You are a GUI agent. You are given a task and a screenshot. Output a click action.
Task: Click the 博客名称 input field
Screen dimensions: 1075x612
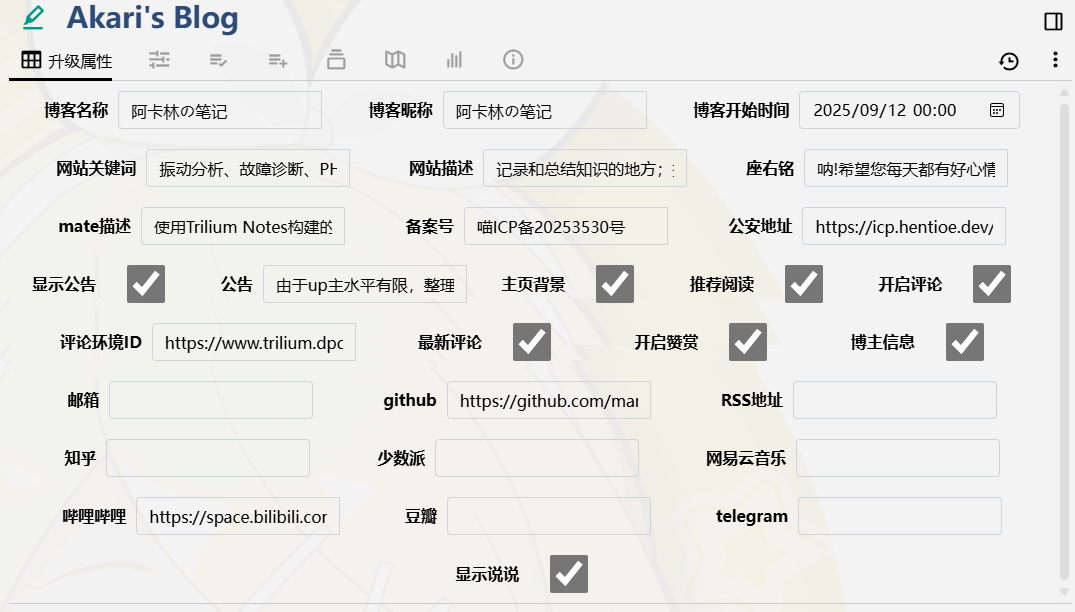pos(220,111)
